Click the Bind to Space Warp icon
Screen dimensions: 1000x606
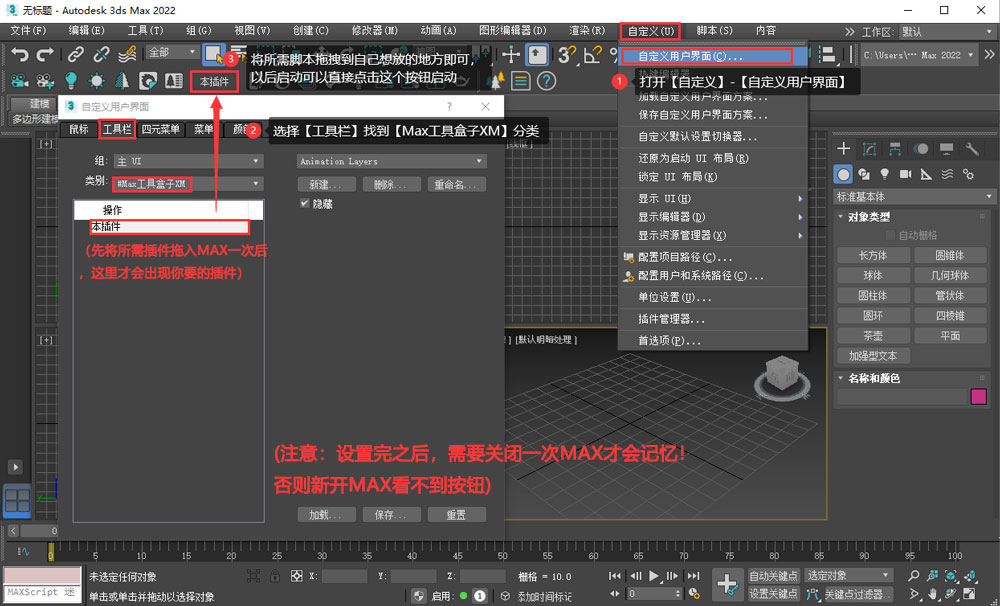127,55
